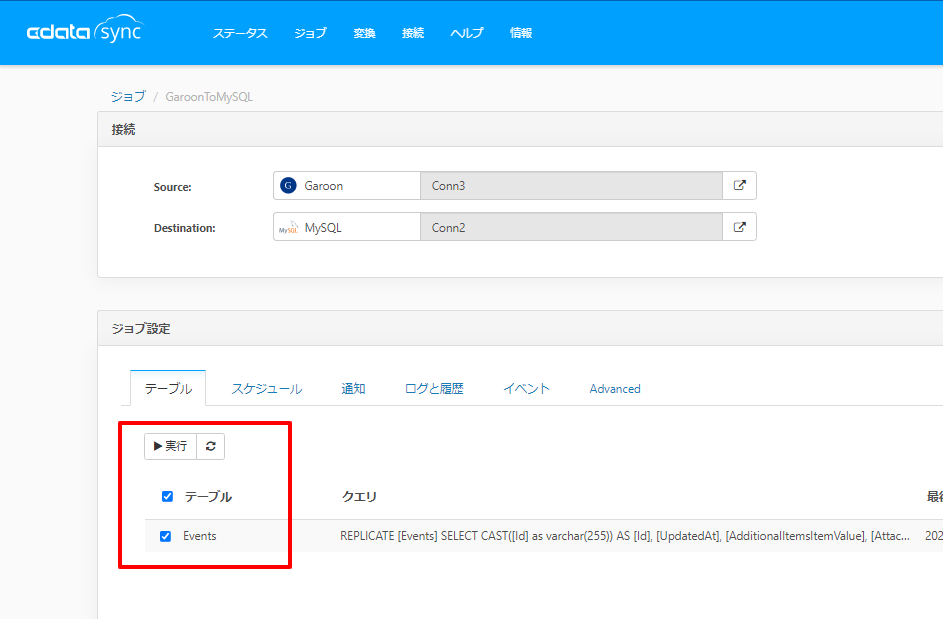Click the CData Sync logo

pos(85,29)
